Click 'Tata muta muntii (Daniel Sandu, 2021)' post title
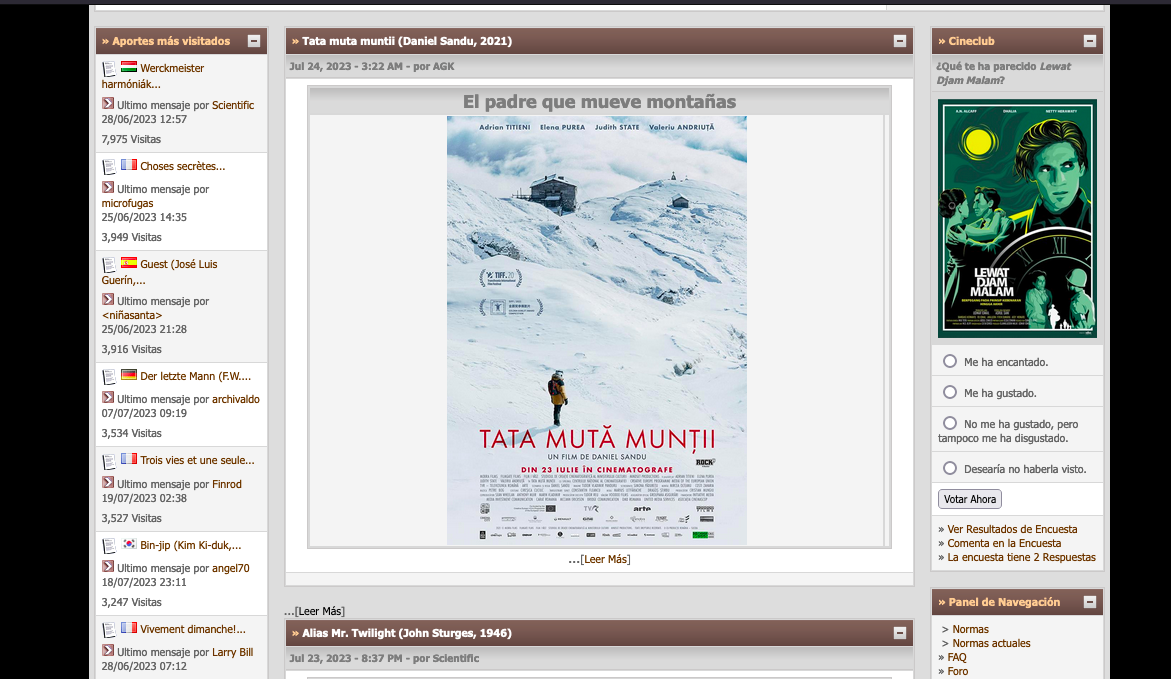 click(407, 41)
